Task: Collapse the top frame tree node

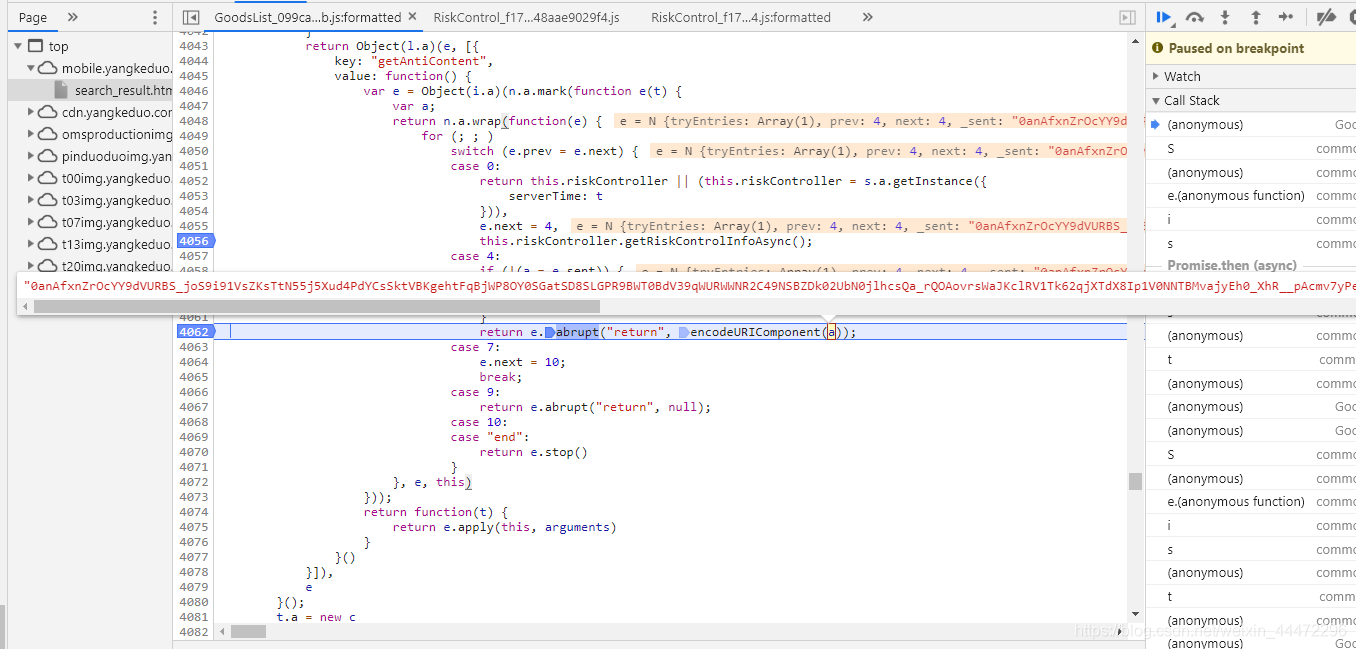Action: (18, 46)
